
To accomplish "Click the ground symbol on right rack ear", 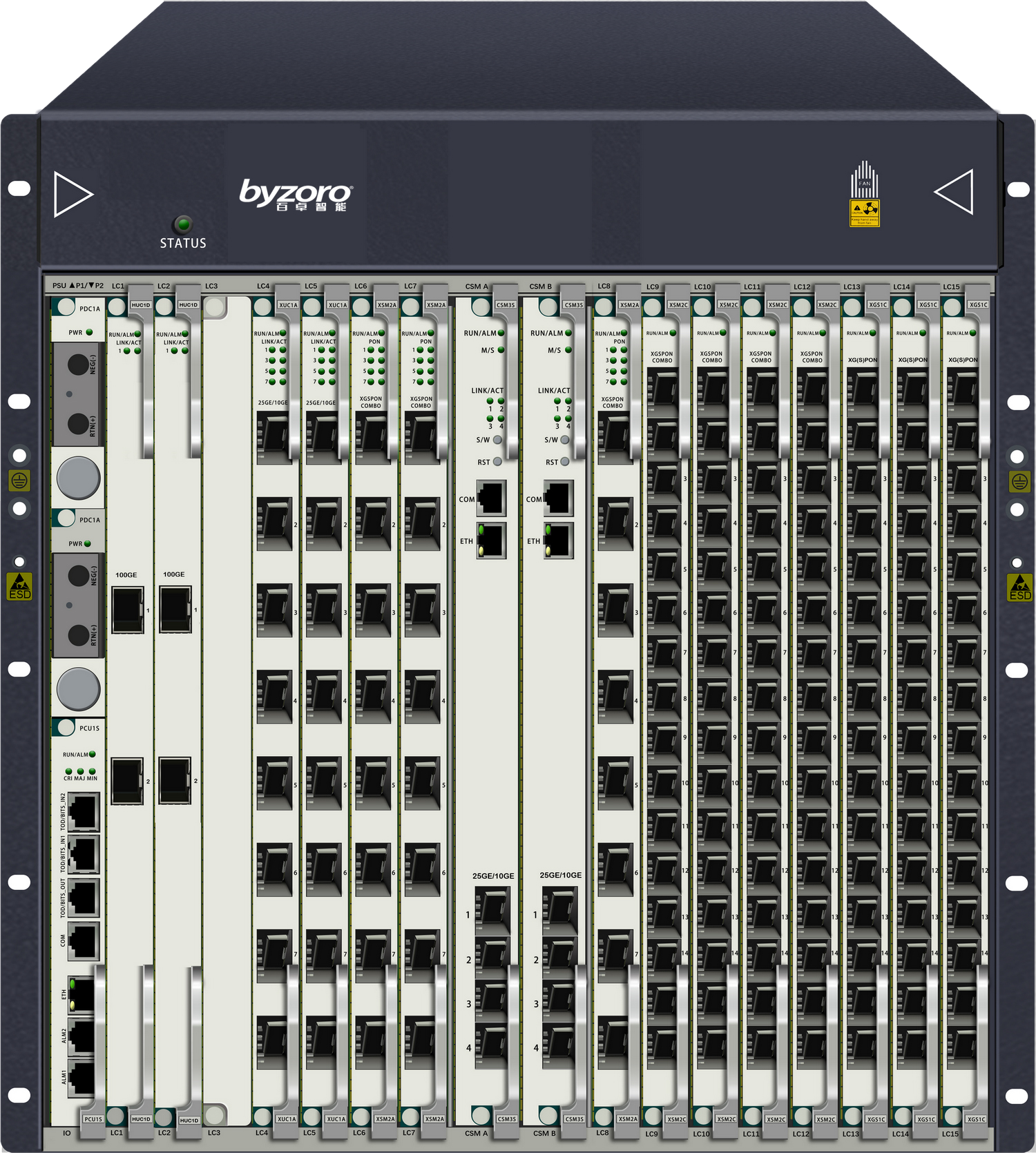I will tap(1019, 481).
